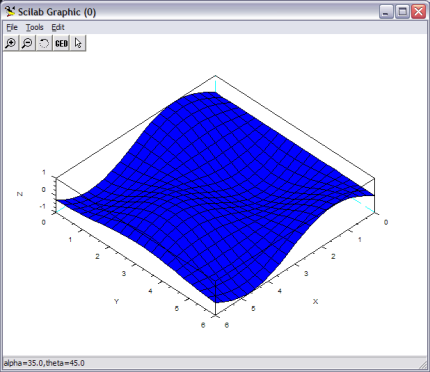Open the Tools menu

(x=35, y=27)
